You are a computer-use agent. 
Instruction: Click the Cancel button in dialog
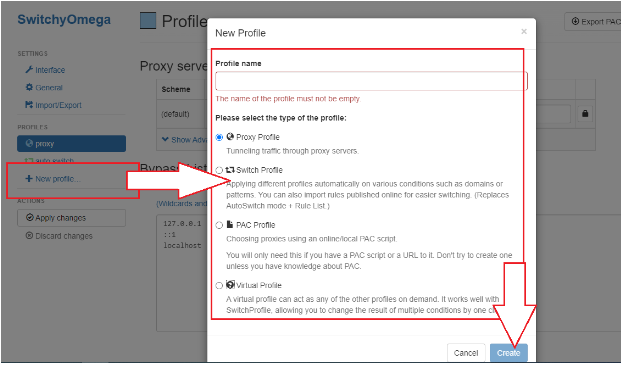tap(466, 353)
